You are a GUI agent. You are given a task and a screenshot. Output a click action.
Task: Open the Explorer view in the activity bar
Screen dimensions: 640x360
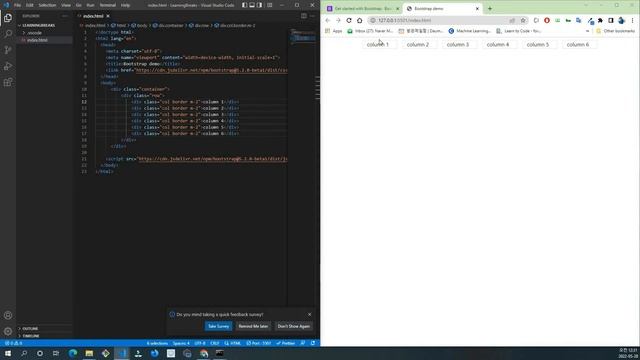[x=8, y=18]
